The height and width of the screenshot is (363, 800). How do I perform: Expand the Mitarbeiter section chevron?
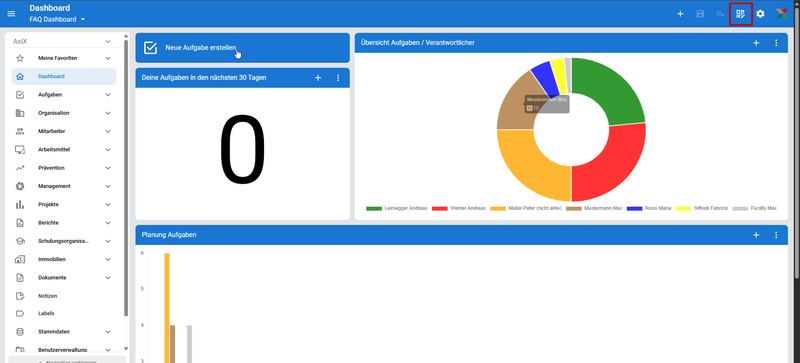[x=108, y=131]
